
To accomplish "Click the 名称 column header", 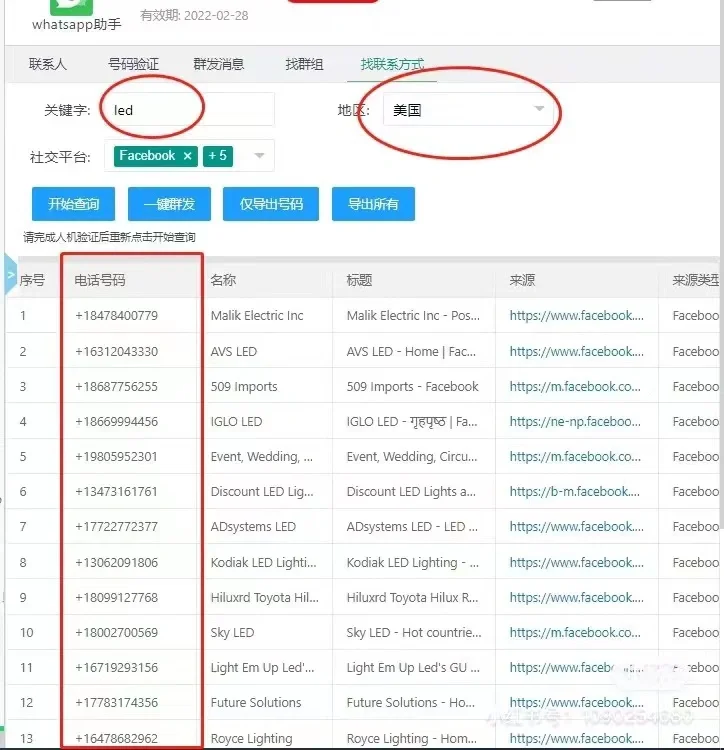I will click(x=223, y=280).
